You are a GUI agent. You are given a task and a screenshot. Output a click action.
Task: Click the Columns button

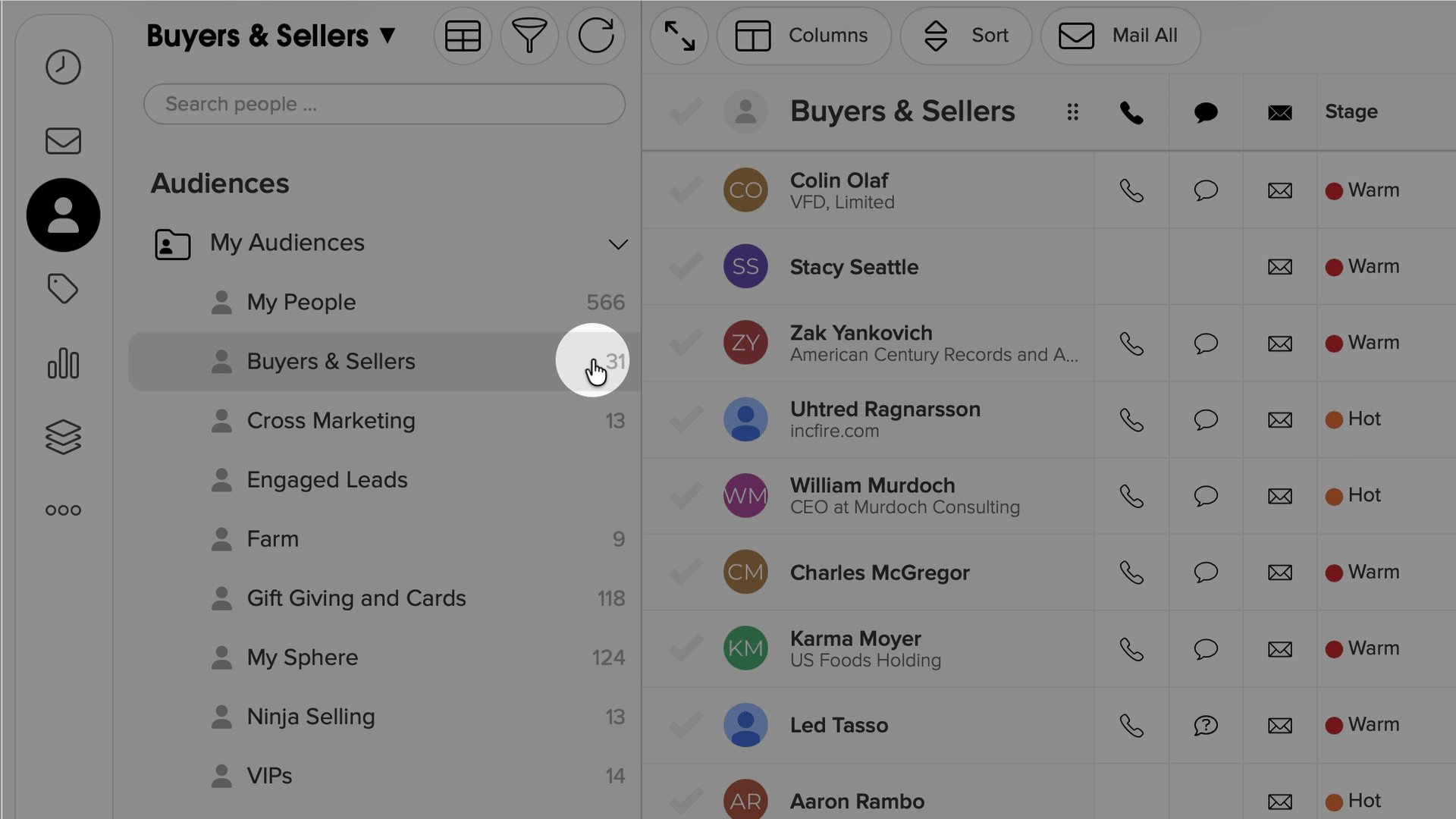803,36
